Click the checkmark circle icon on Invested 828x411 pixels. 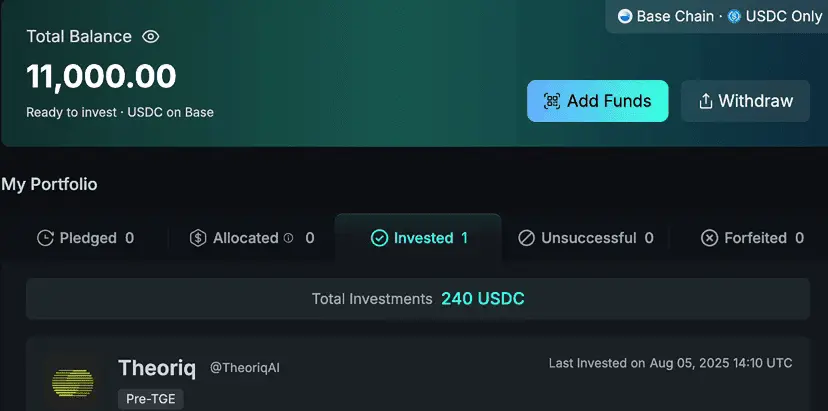tap(379, 238)
